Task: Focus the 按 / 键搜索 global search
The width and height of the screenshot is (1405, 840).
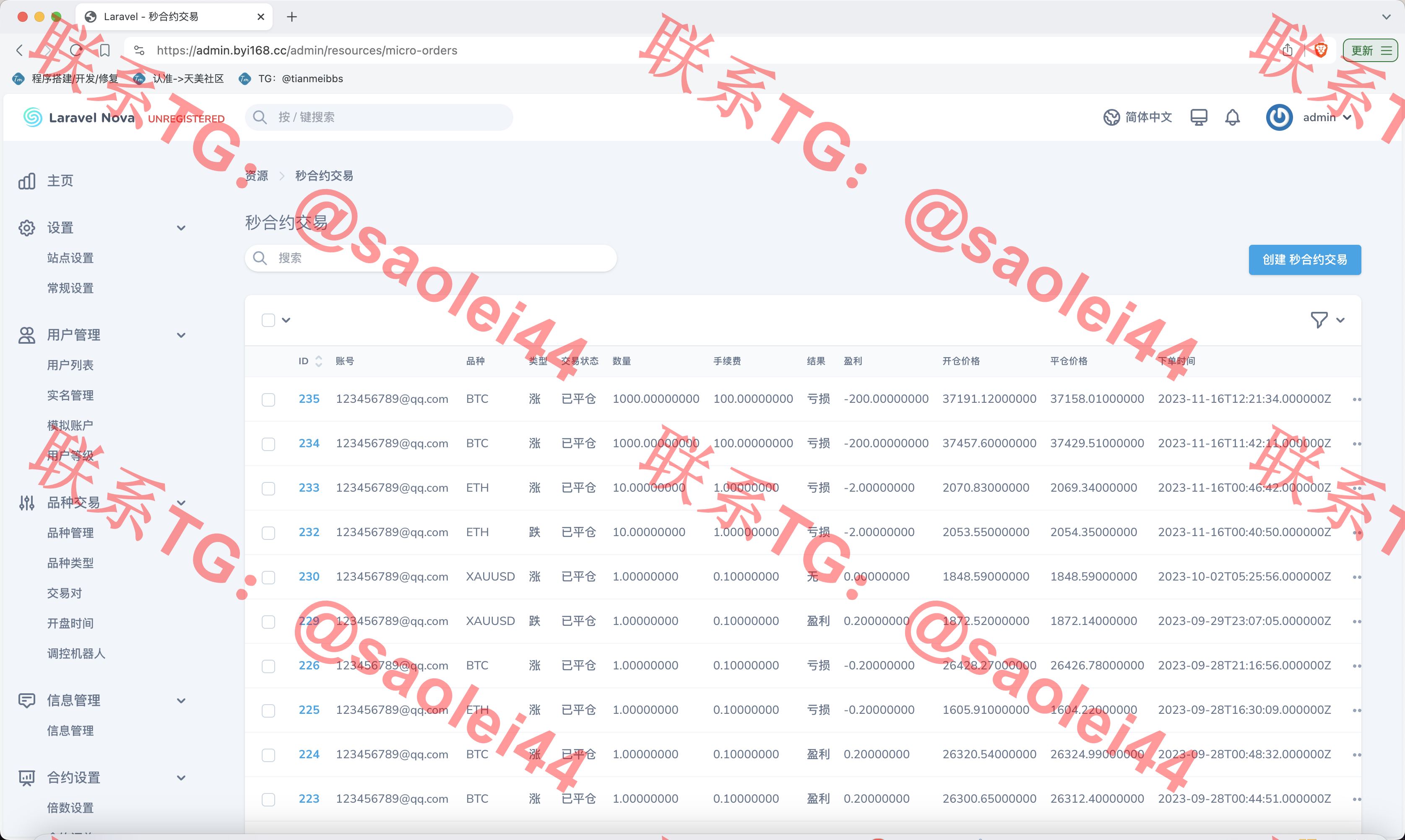Action: (379, 117)
